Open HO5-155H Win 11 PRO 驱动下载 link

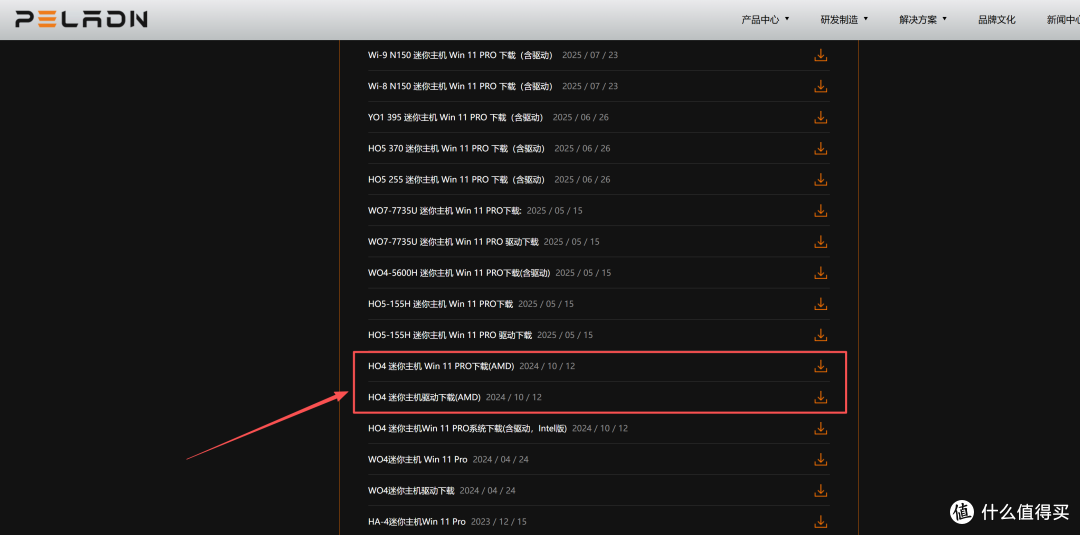[450, 335]
